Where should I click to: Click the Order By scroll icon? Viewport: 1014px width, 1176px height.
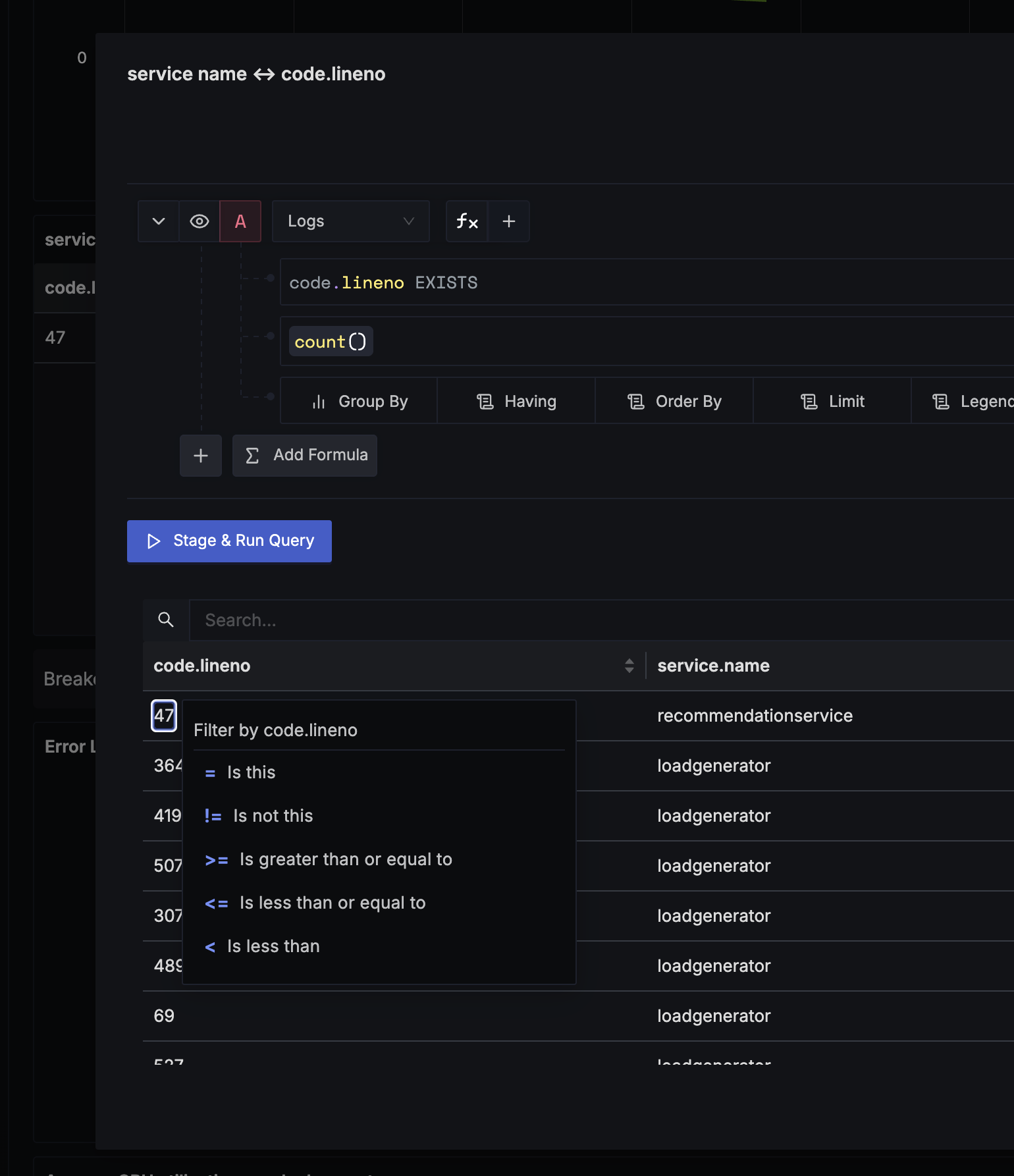click(636, 402)
